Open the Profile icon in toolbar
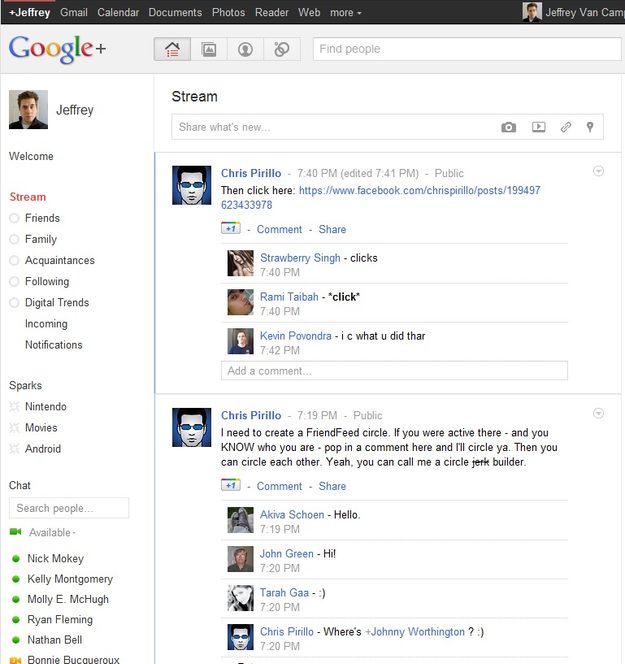625x664 pixels. (x=245, y=49)
